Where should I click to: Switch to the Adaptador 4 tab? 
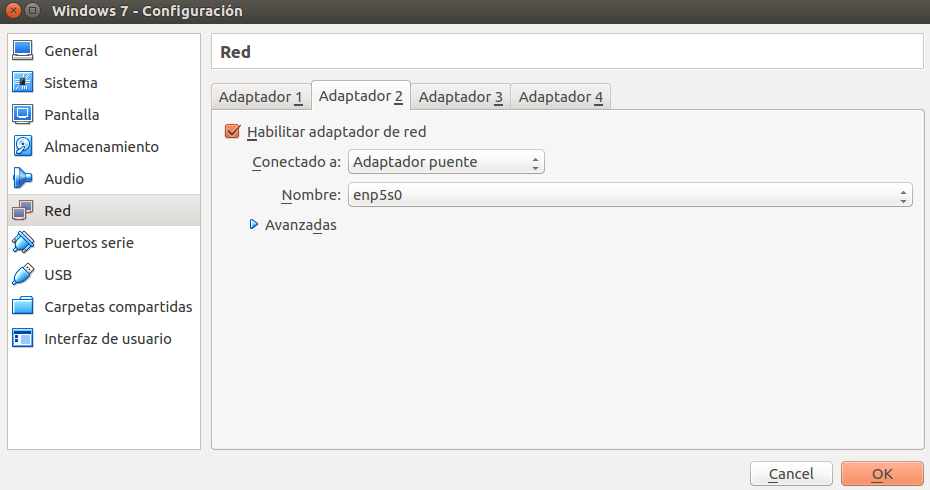560,97
